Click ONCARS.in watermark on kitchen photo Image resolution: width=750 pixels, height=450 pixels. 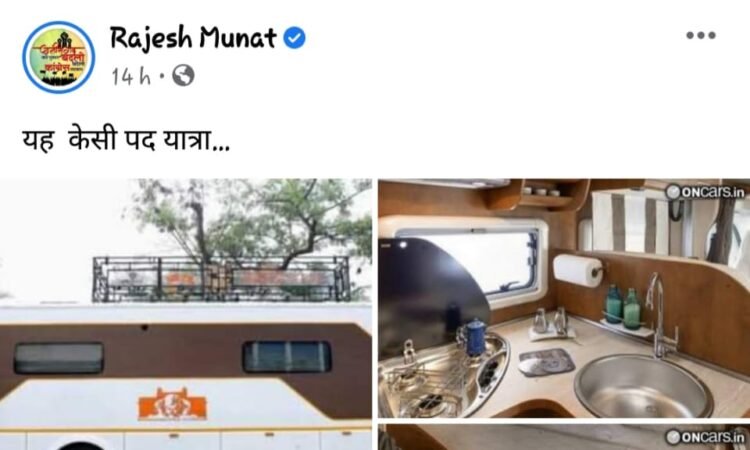click(x=706, y=192)
